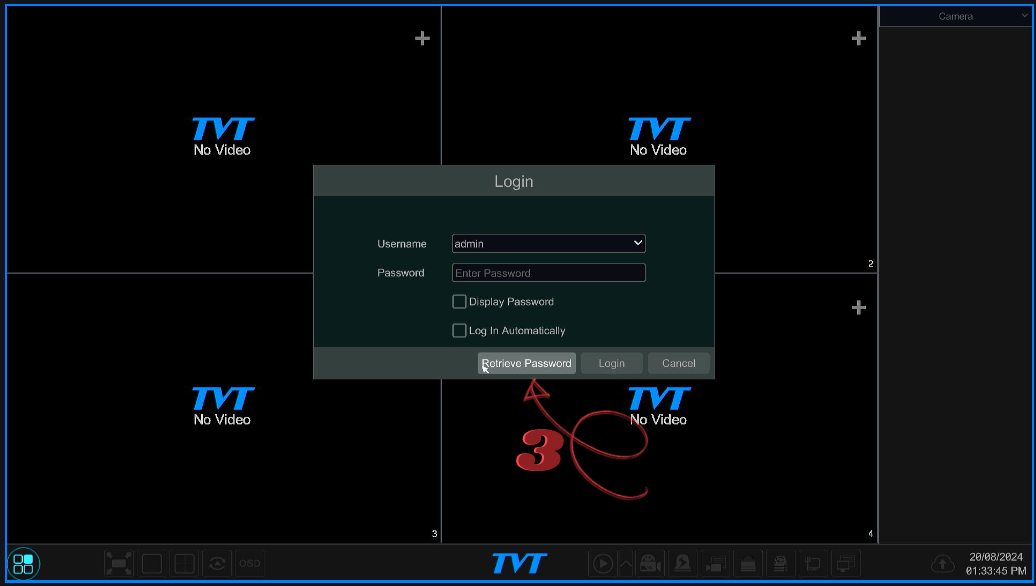Expand the up-arrow beside the playback icon
The height and width of the screenshot is (586, 1036).
626,564
